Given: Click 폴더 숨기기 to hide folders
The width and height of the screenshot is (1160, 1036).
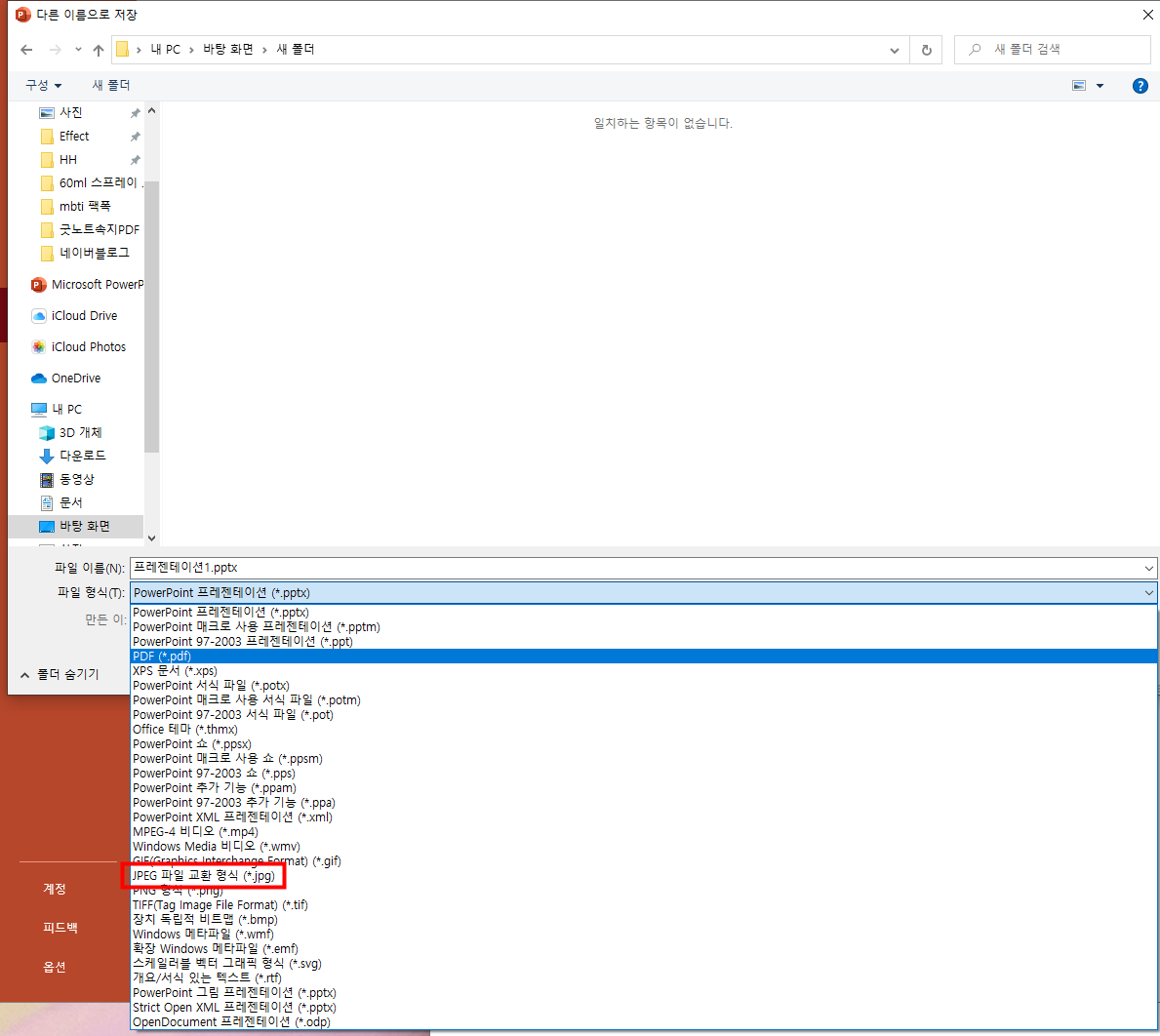Looking at the screenshot, I should click(x=60, y=674).
